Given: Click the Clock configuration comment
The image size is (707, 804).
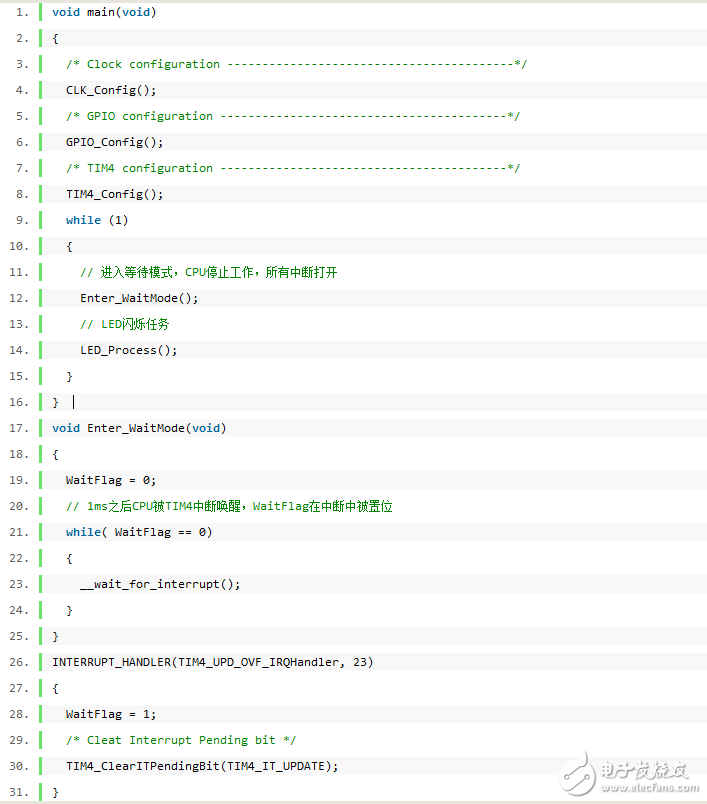Looking at the screenshot, I should pos(296,64).
